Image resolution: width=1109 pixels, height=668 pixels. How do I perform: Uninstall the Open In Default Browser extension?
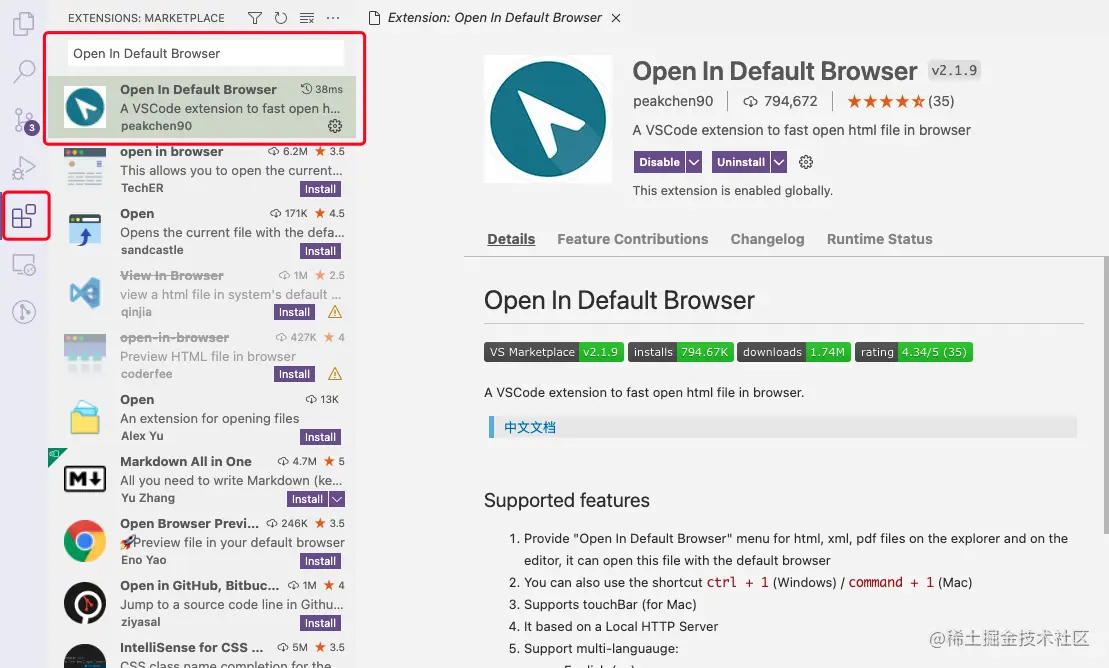(741, 162)
